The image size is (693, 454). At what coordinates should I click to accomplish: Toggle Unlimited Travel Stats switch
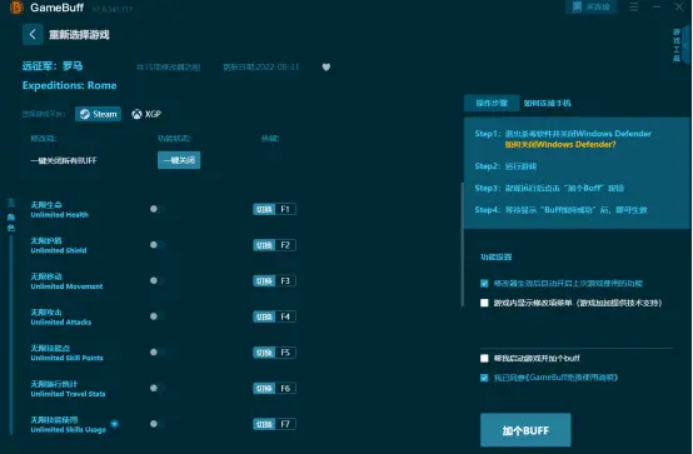point(157,388)
